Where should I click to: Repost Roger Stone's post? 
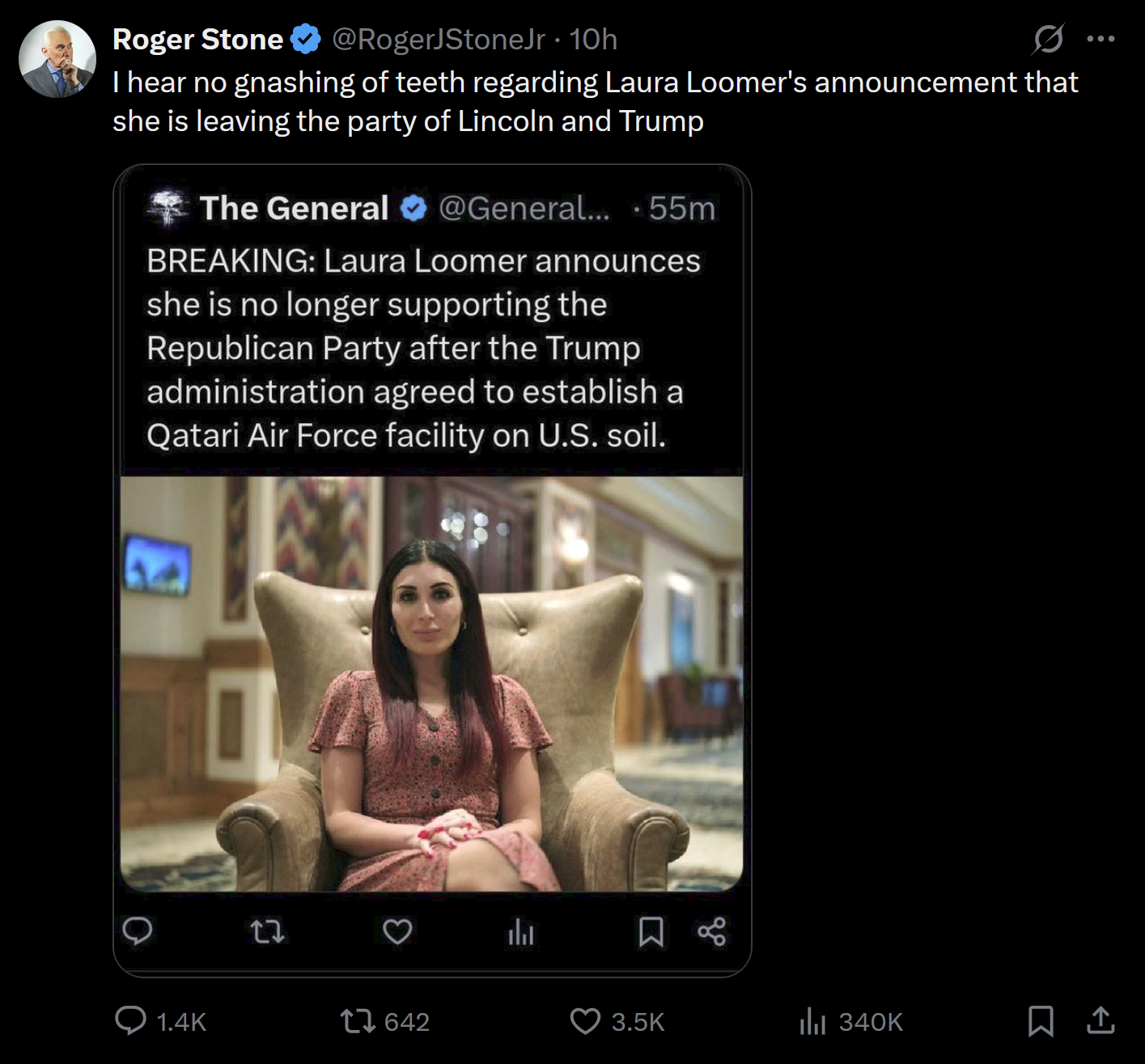click(x=358, y=1021)
